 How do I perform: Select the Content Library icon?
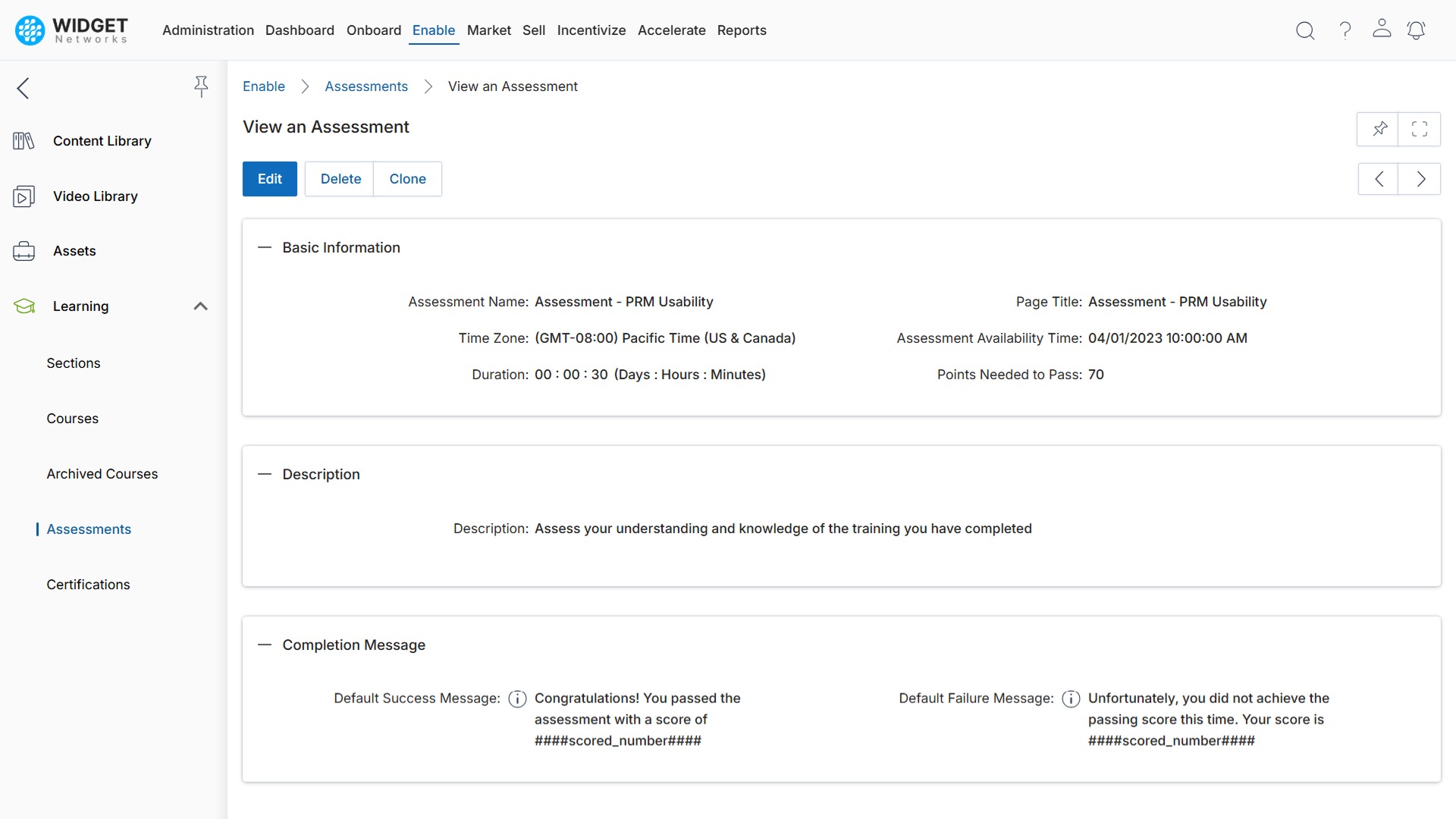click(23, 140)
